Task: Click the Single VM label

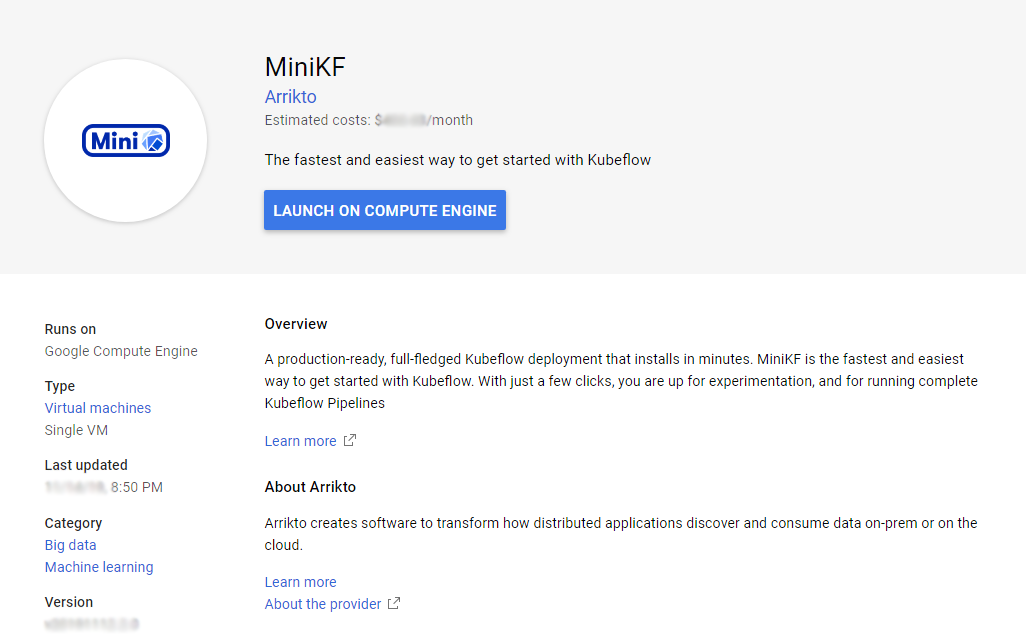Action: coord(76,430)
